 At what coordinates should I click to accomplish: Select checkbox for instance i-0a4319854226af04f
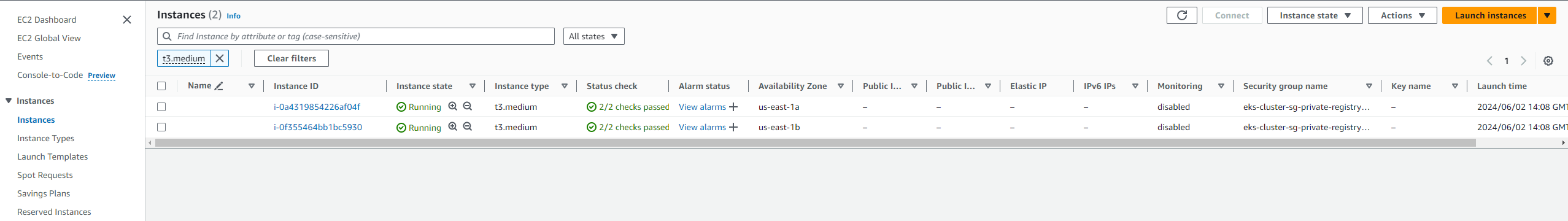point(161,107)
